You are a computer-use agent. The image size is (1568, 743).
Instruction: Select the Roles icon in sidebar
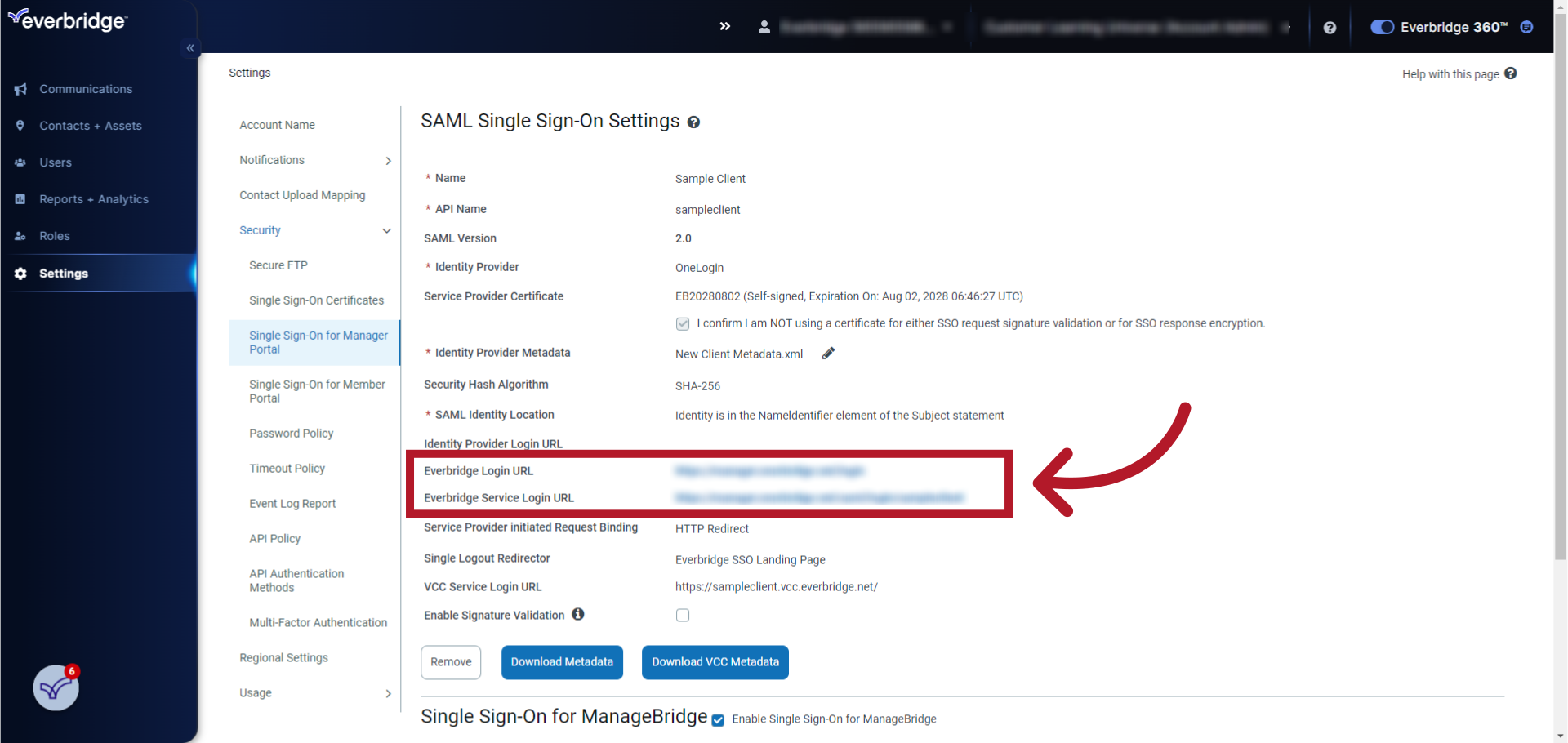[20, 236]
